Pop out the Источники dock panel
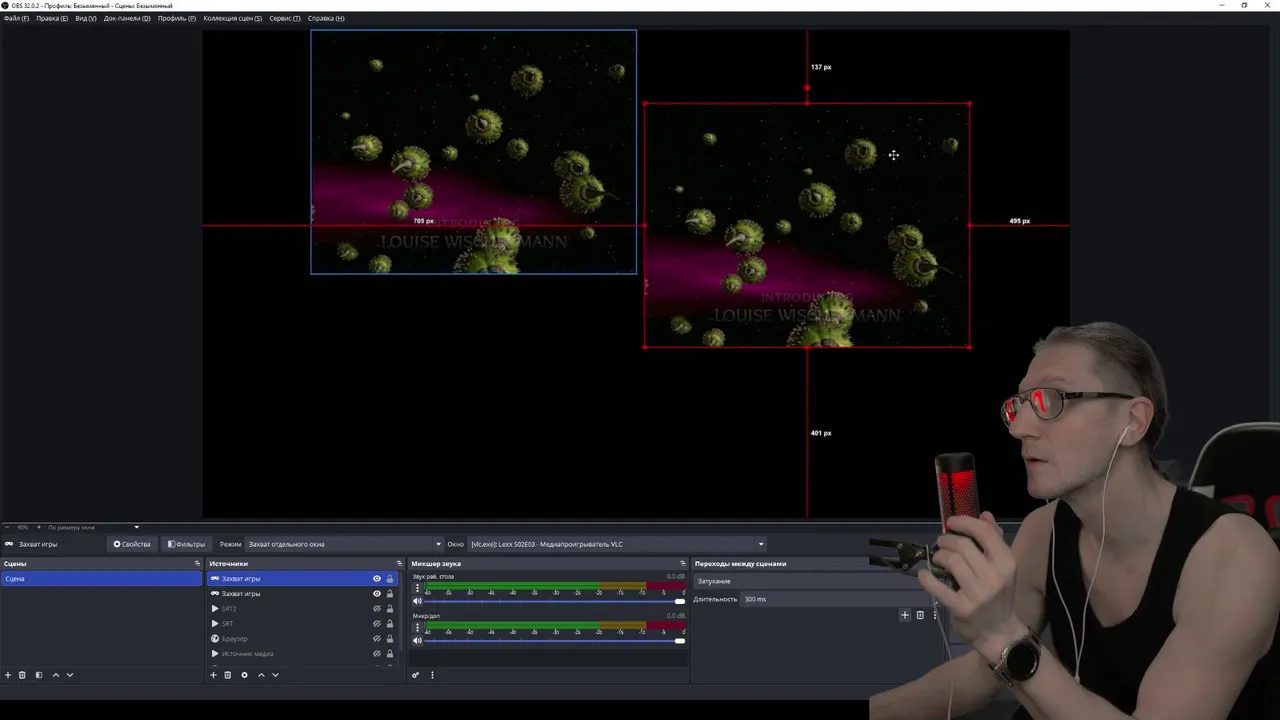This screenshot has width=1280, height=720. tap(399, 564)
